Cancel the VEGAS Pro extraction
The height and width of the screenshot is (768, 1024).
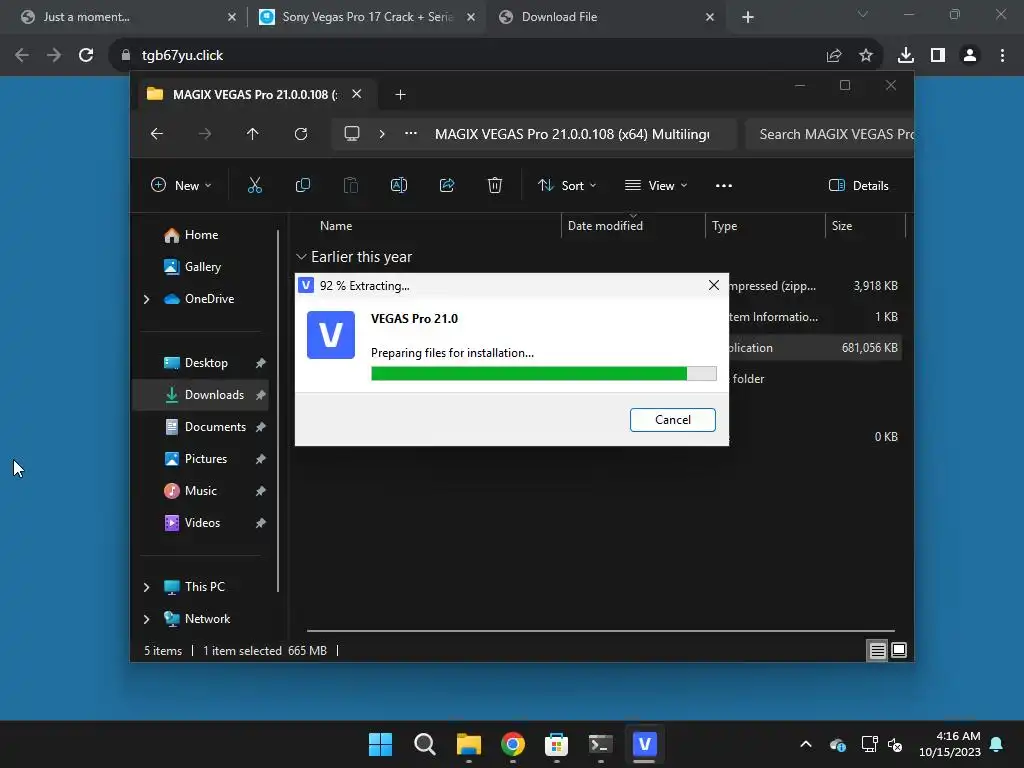tap(672, 419)
